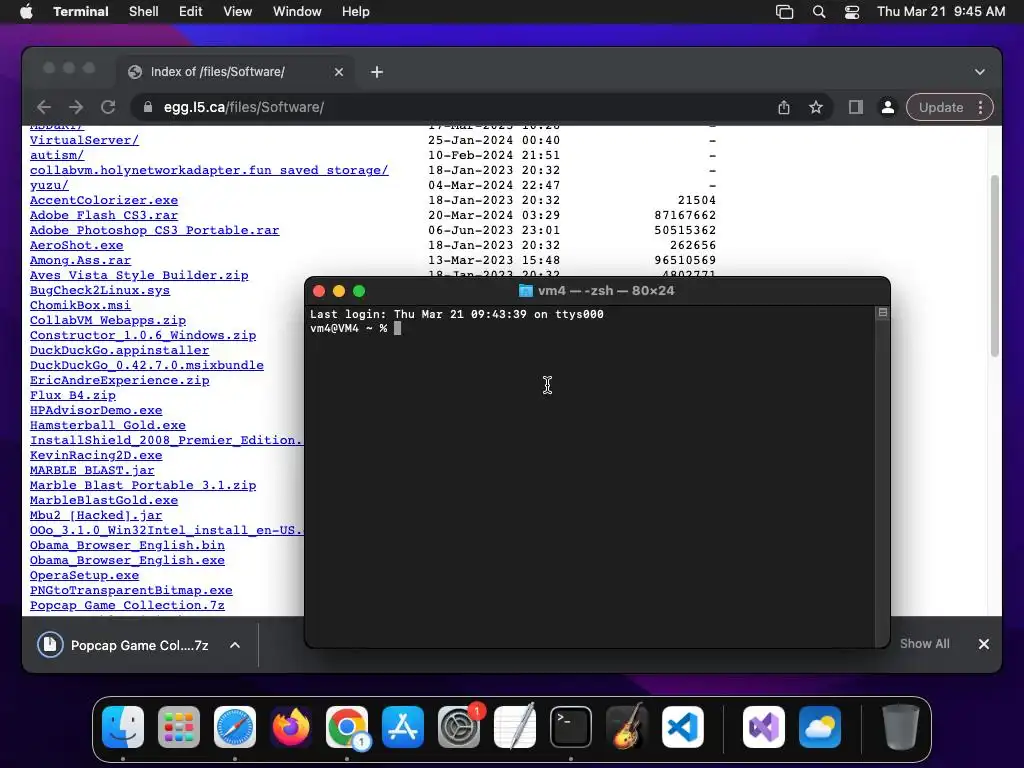Open Safari from the Dock
Screen dimensions: 1024x768
(x=234, y=727)
